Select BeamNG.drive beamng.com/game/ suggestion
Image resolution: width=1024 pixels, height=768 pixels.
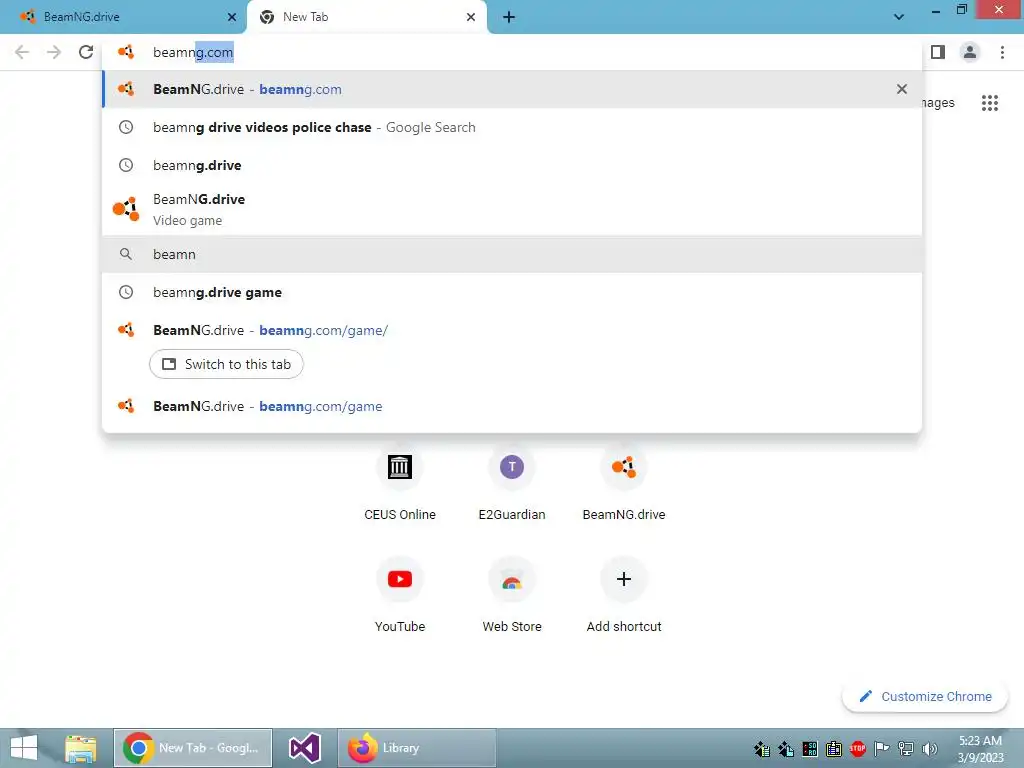tap(512, 330)
